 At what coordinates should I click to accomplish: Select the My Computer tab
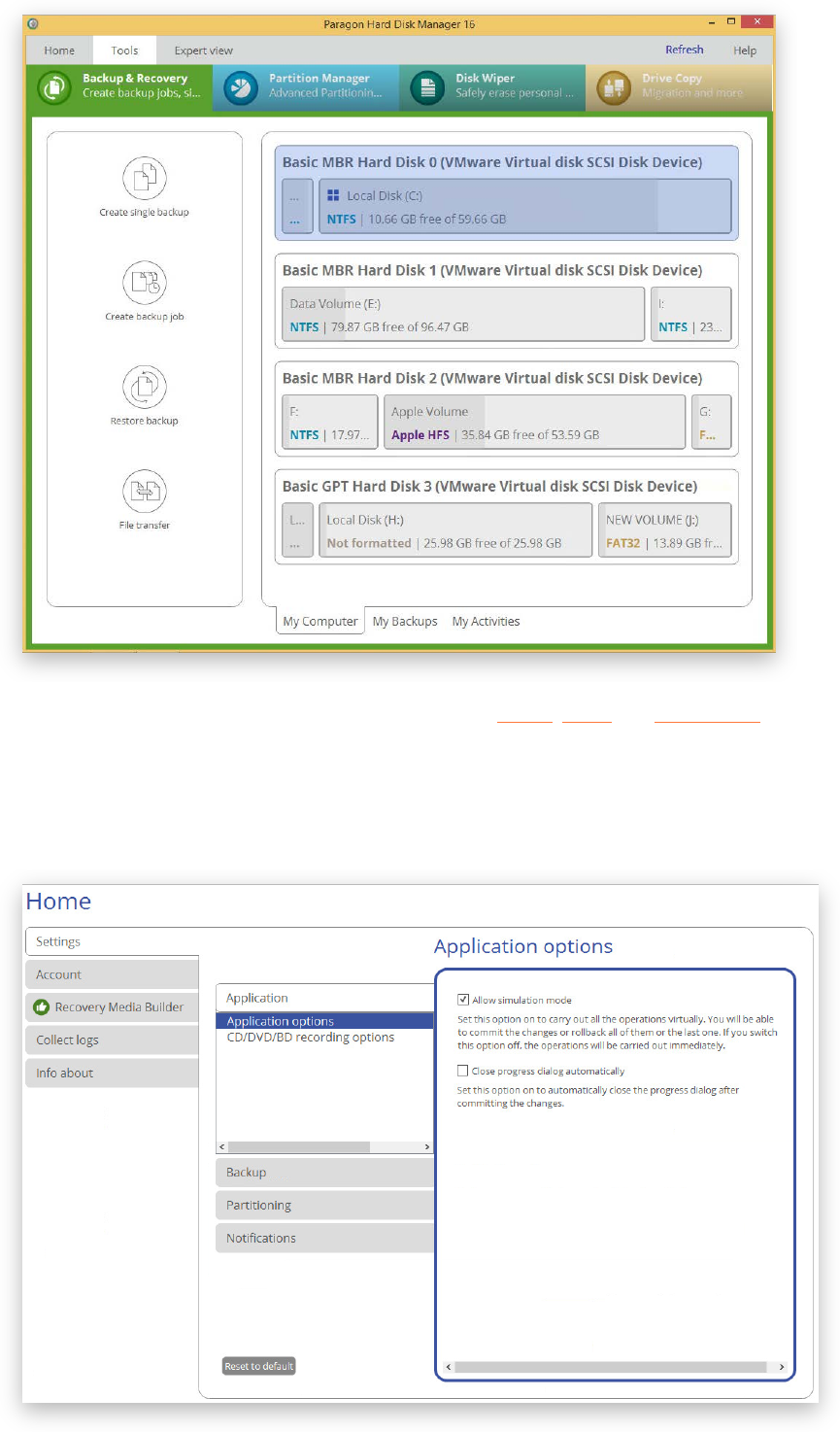[320, 622]
